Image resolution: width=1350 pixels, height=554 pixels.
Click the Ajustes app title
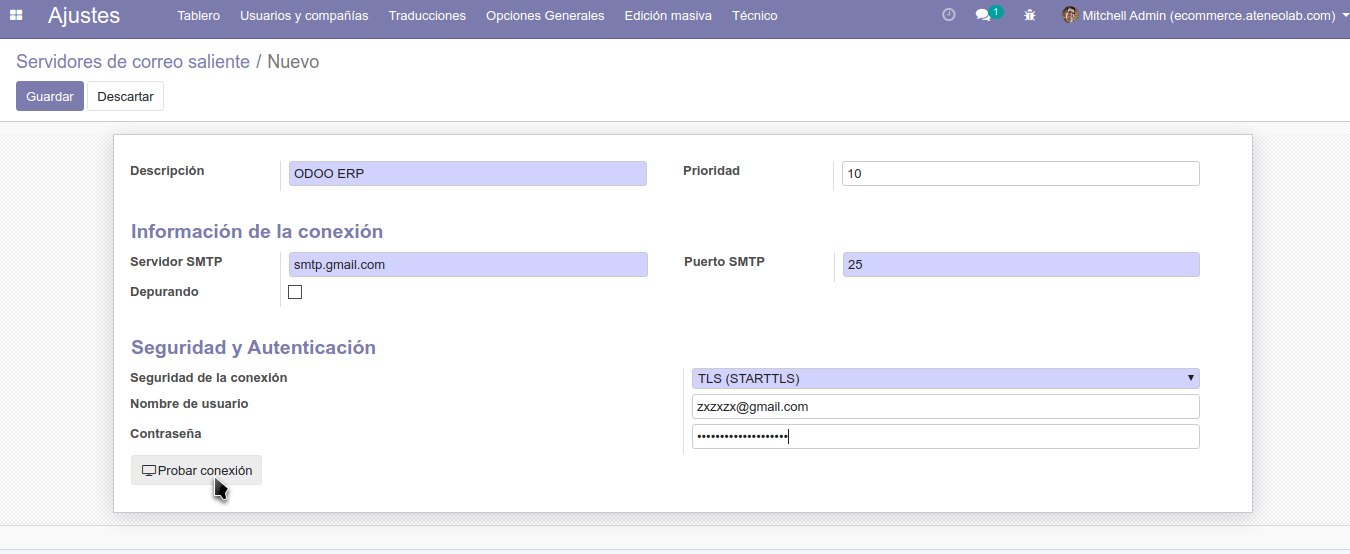click(84, 15)
